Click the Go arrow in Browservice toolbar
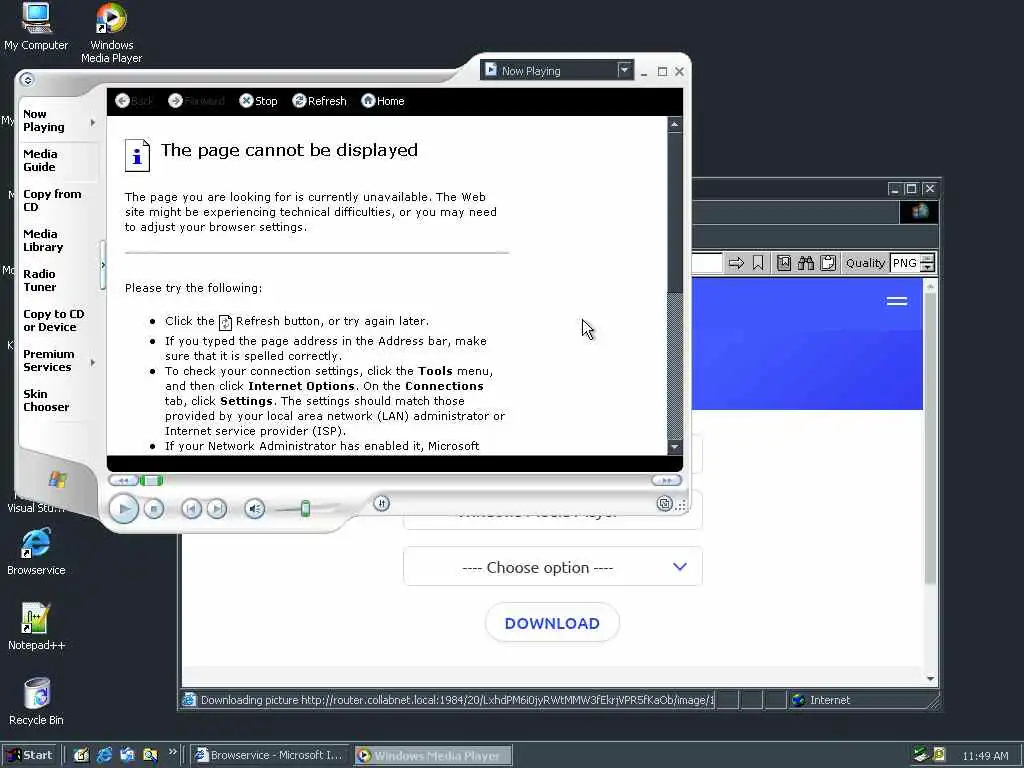The width and height of the screenshot is (1024, 768). (x=736, y=263)
